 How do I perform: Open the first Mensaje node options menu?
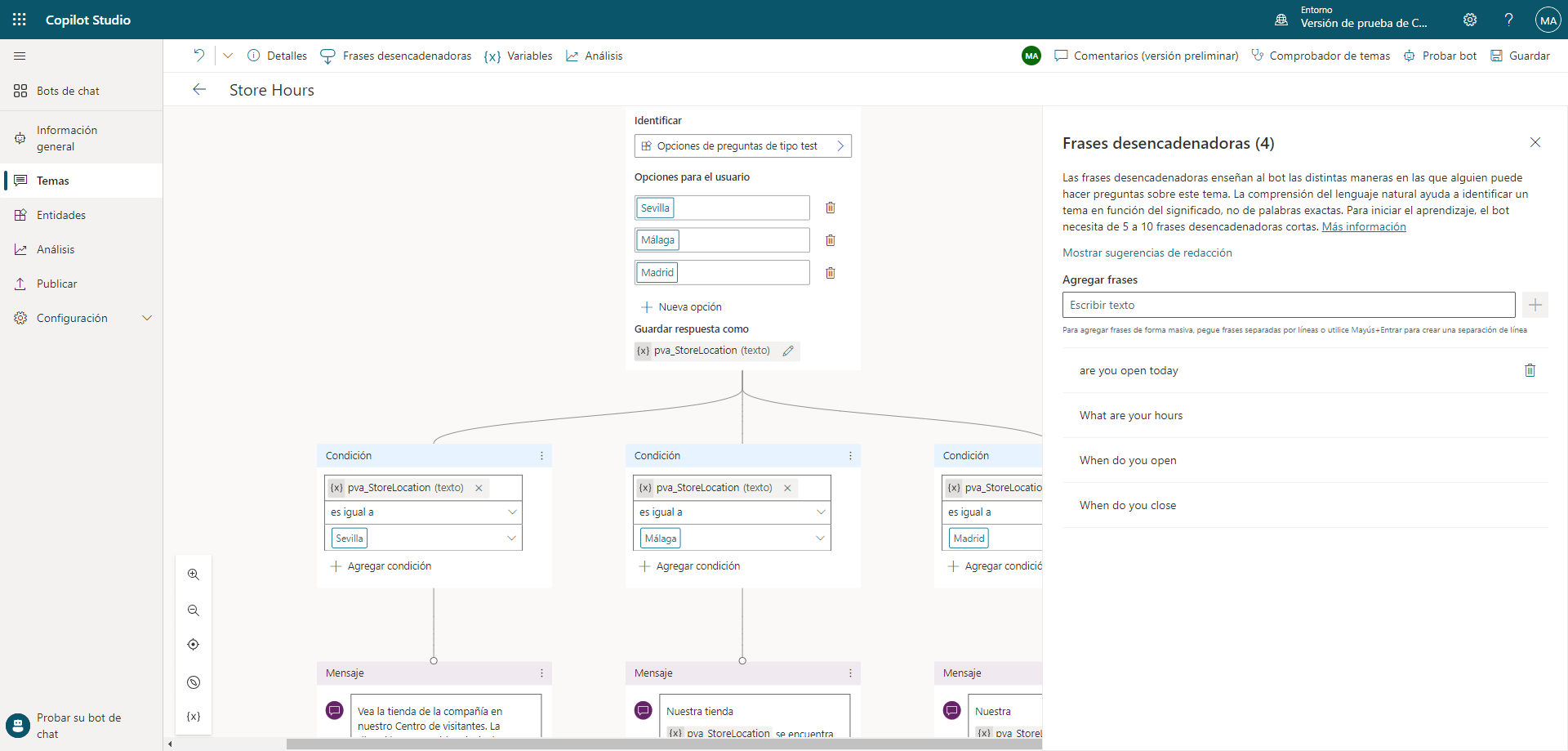point(541,673)
